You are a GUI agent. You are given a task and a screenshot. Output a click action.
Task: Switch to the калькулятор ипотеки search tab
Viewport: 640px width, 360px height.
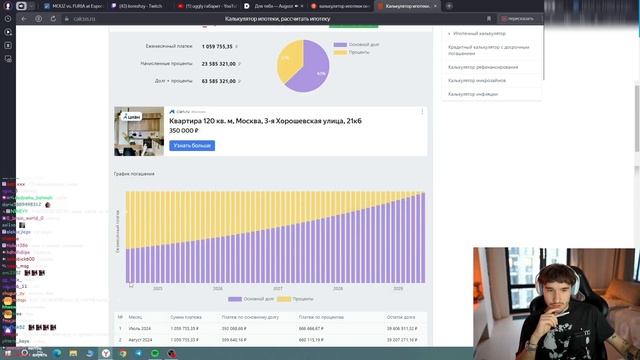[340, 6]
